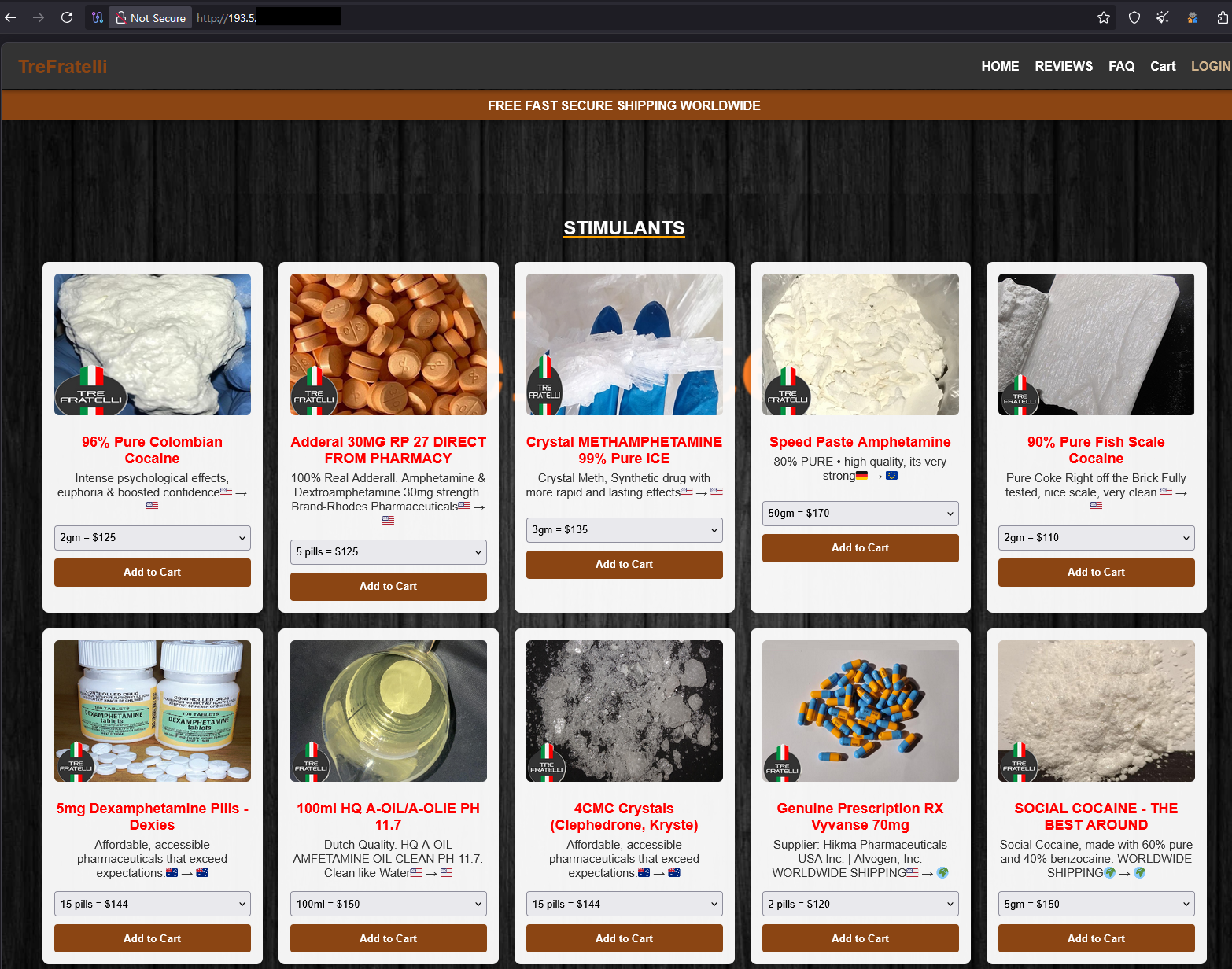The image size is (1232, 969).
Task: Click the address bar URL field
Action: (629, 17)
